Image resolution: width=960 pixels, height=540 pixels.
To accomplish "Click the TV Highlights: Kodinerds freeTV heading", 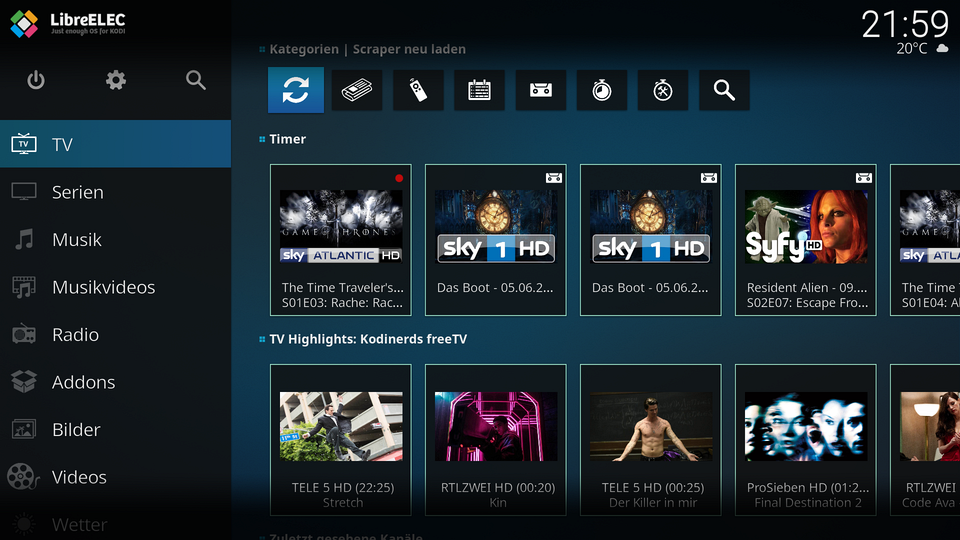I will 368,339.
